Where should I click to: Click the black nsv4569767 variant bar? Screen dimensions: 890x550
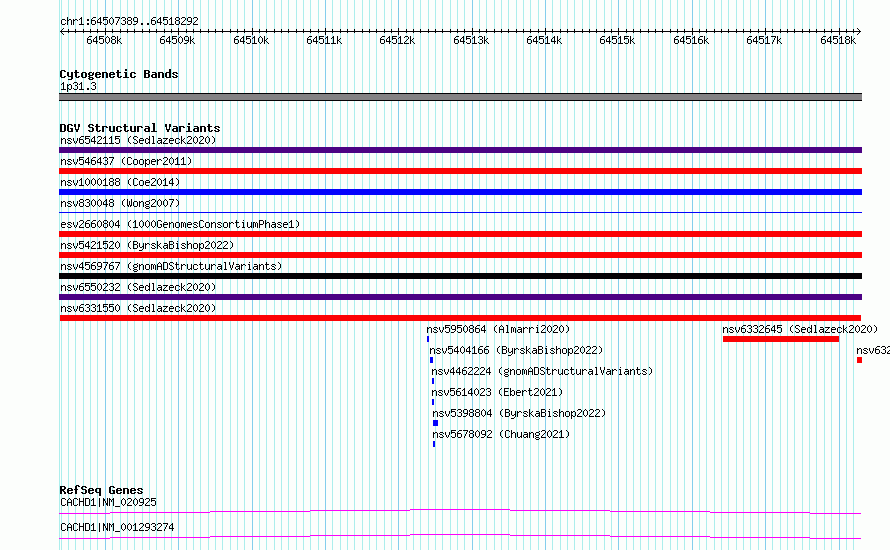coord(460,276)
